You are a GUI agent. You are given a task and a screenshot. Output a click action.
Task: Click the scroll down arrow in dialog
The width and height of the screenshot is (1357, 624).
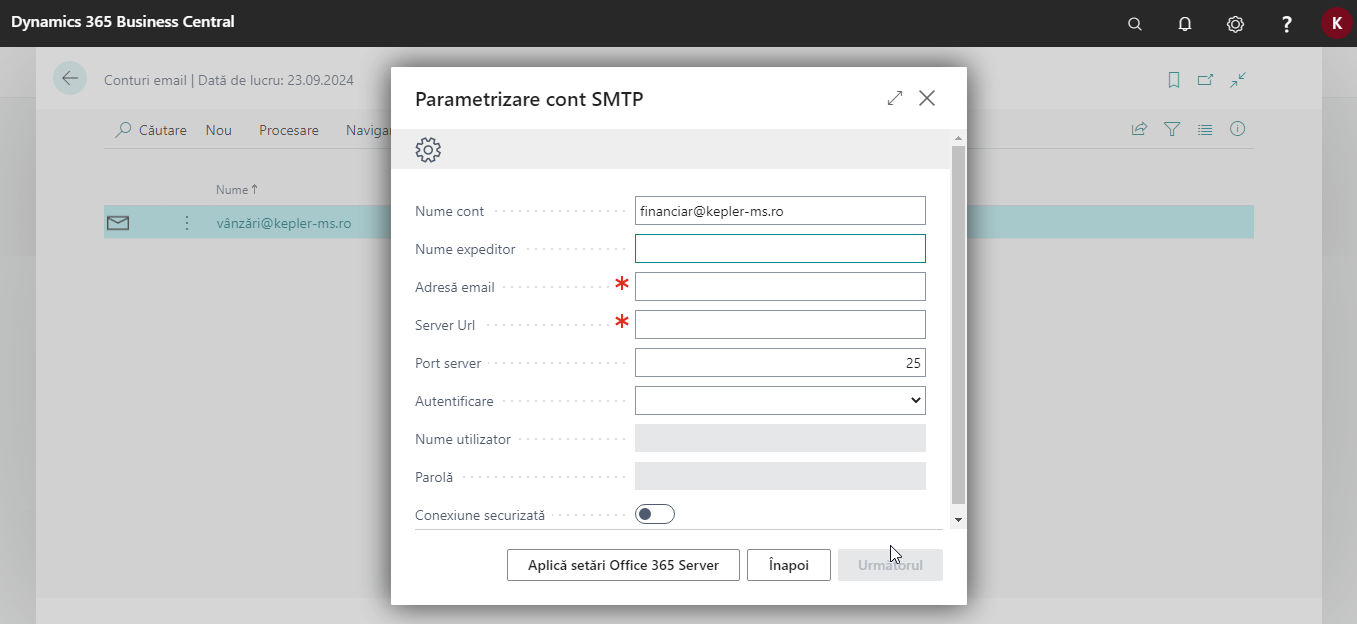(958, 520)
